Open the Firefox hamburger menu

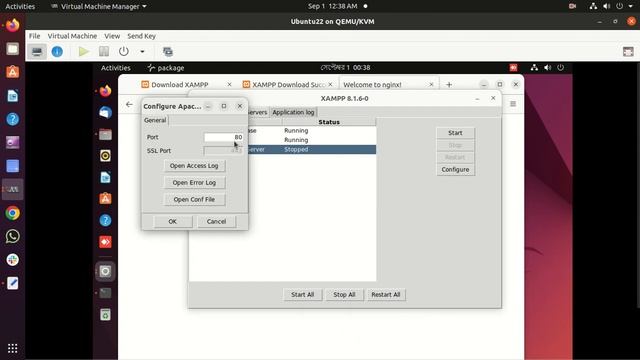coord(513,104)
